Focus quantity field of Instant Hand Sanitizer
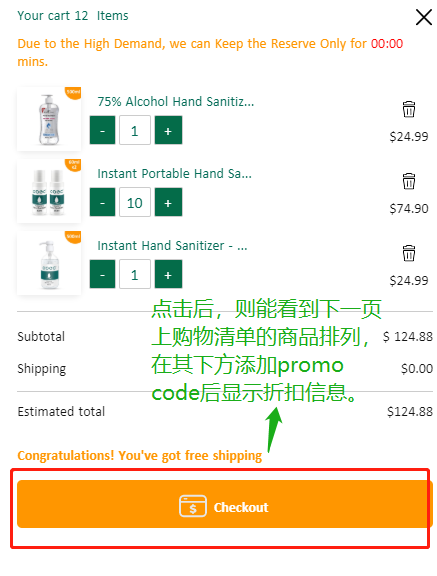Viewport: 437px width, 576px height. point(135,274)
